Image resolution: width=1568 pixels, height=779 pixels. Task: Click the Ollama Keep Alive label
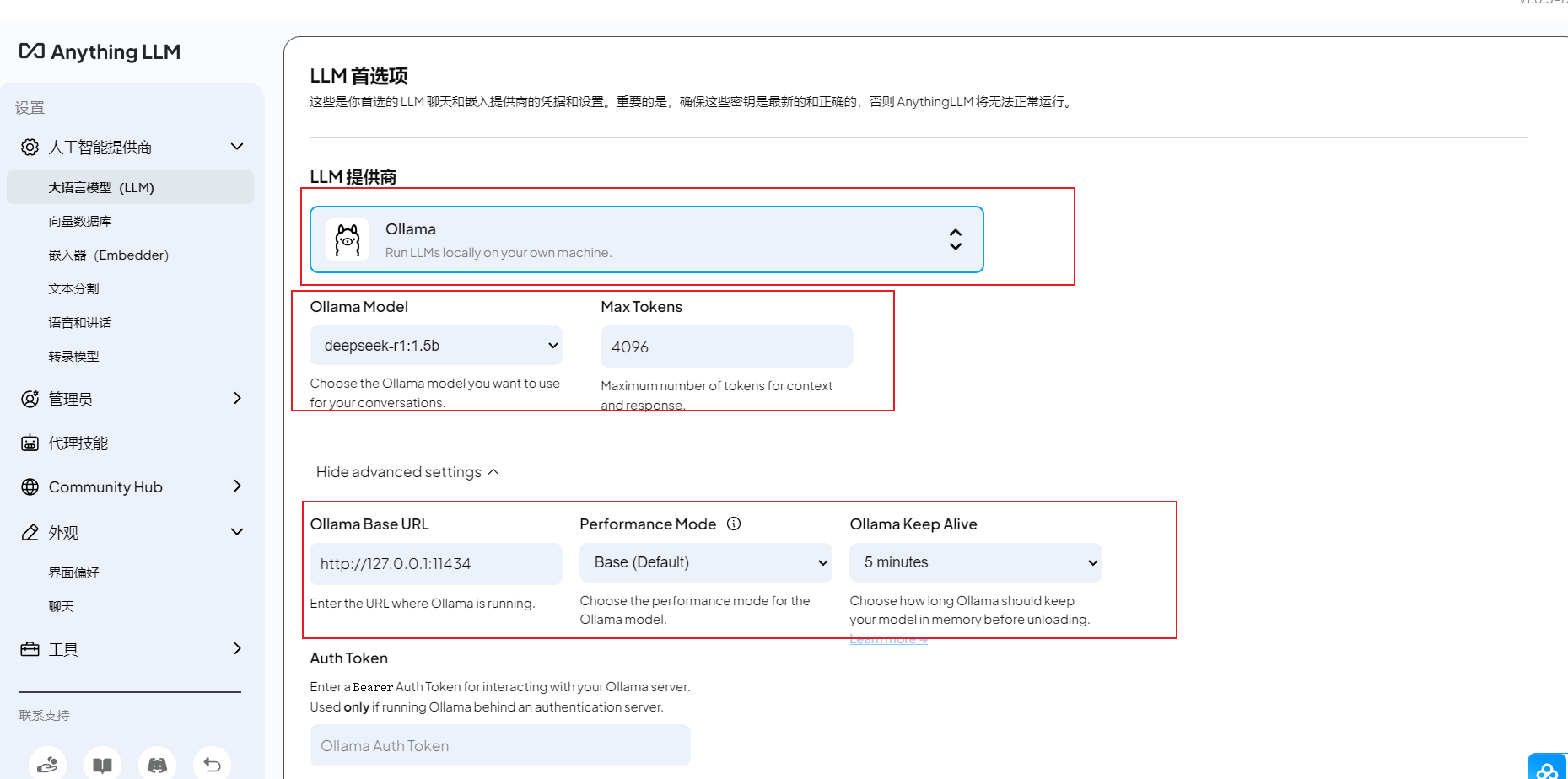[913, 524]
